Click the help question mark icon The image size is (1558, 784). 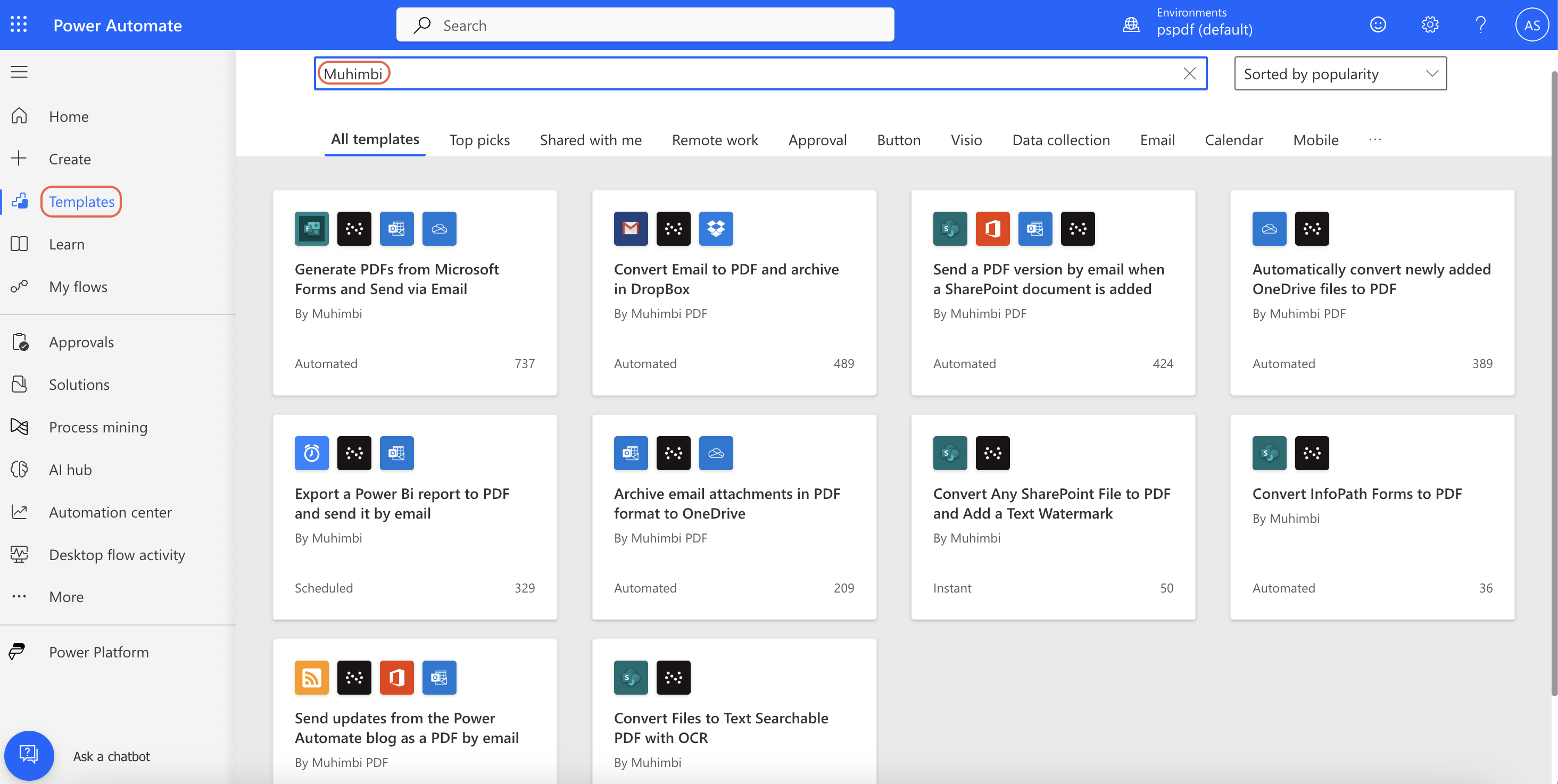coord(1480,25)
